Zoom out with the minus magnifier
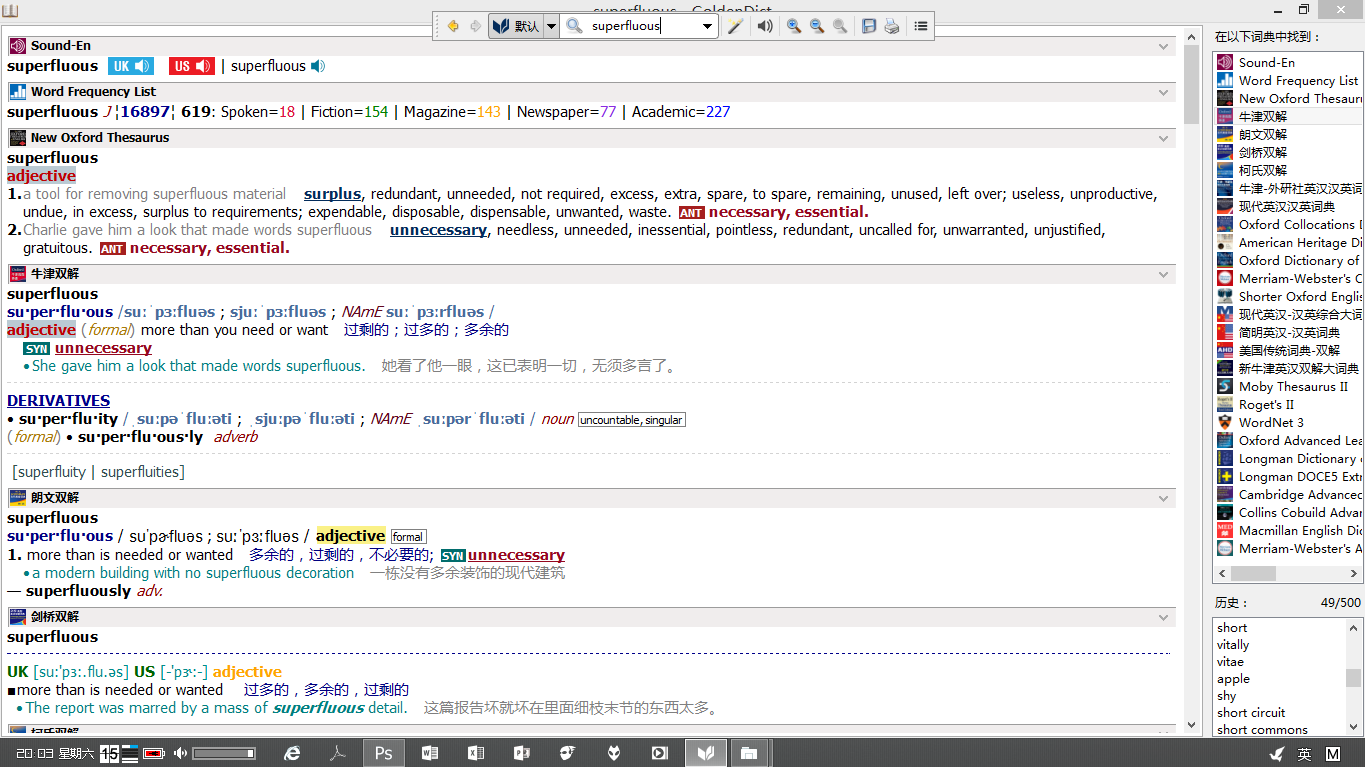The width and height of the screenshot is (1365, 767). tap(818, 26)
